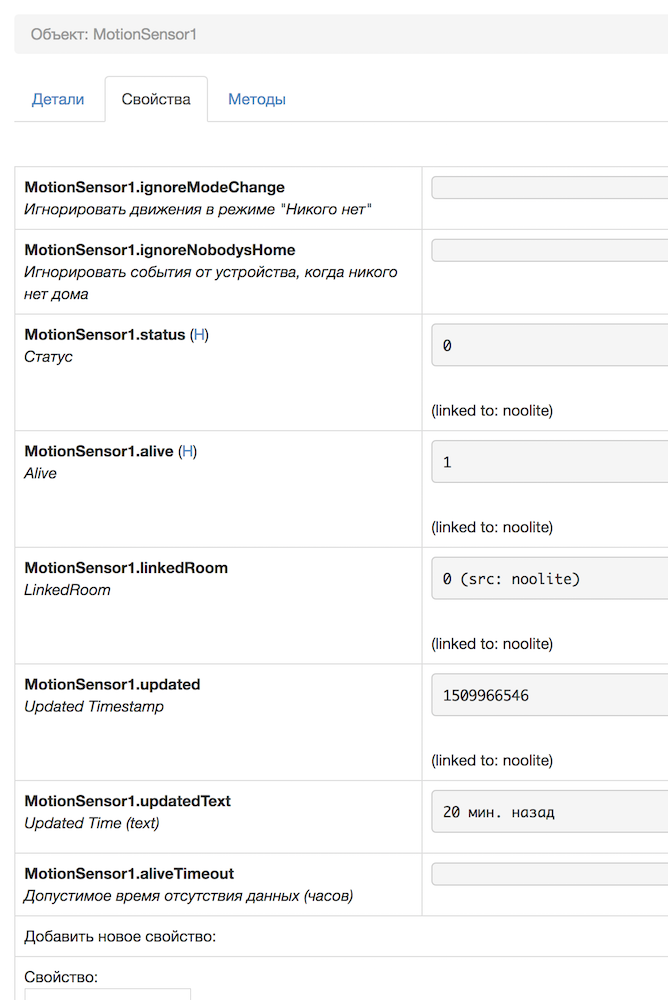
Task: Click the MotionSensor1.aliveTimeout property name
Action: pos(129,873)
